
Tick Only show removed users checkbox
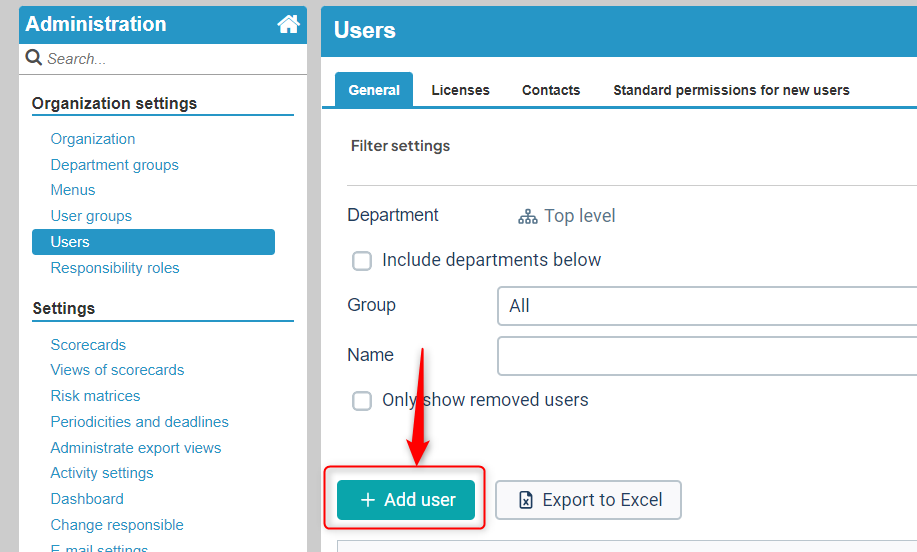pos(362,401)
